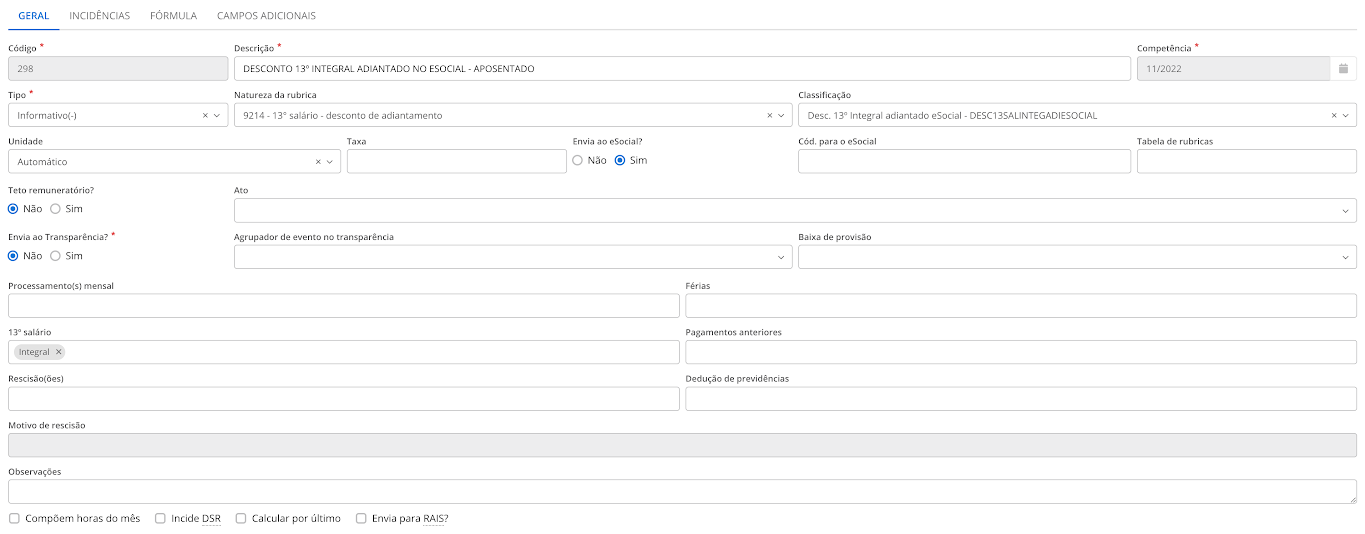Screen dimensions: 1365x534
Task: Tick the Incide DSR checkbox
Action: (161, 519)
